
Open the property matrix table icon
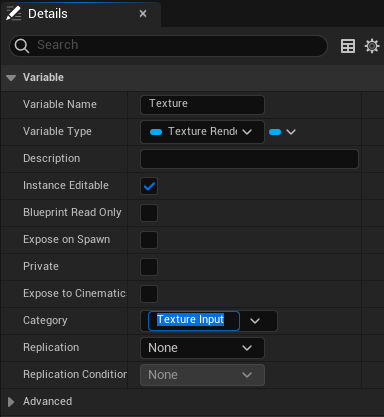pyautogui.click(x=348, y=46)
